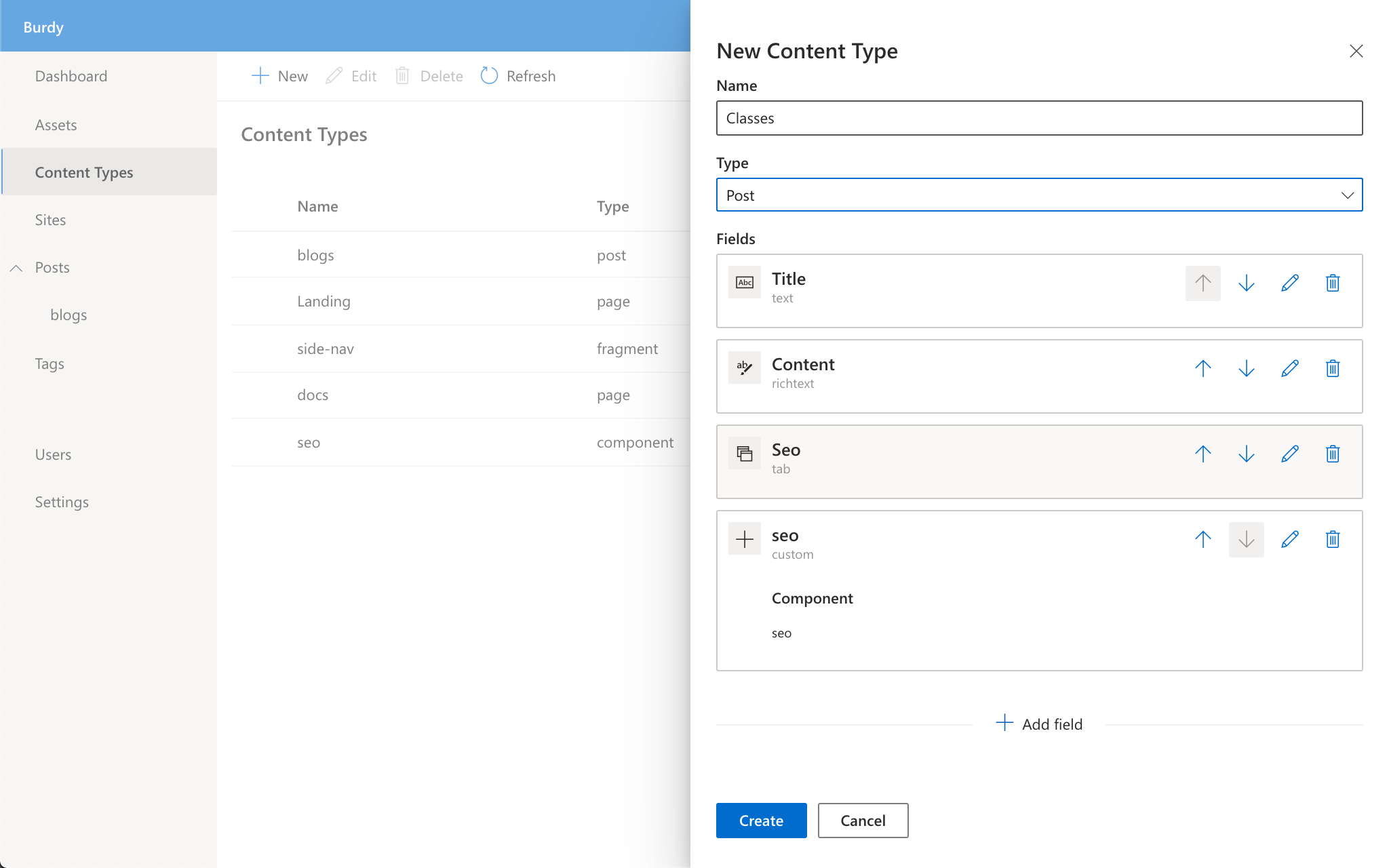Switch to the Dashboard section
This screenshot has height=868, width=1389.
coord(71,76)
